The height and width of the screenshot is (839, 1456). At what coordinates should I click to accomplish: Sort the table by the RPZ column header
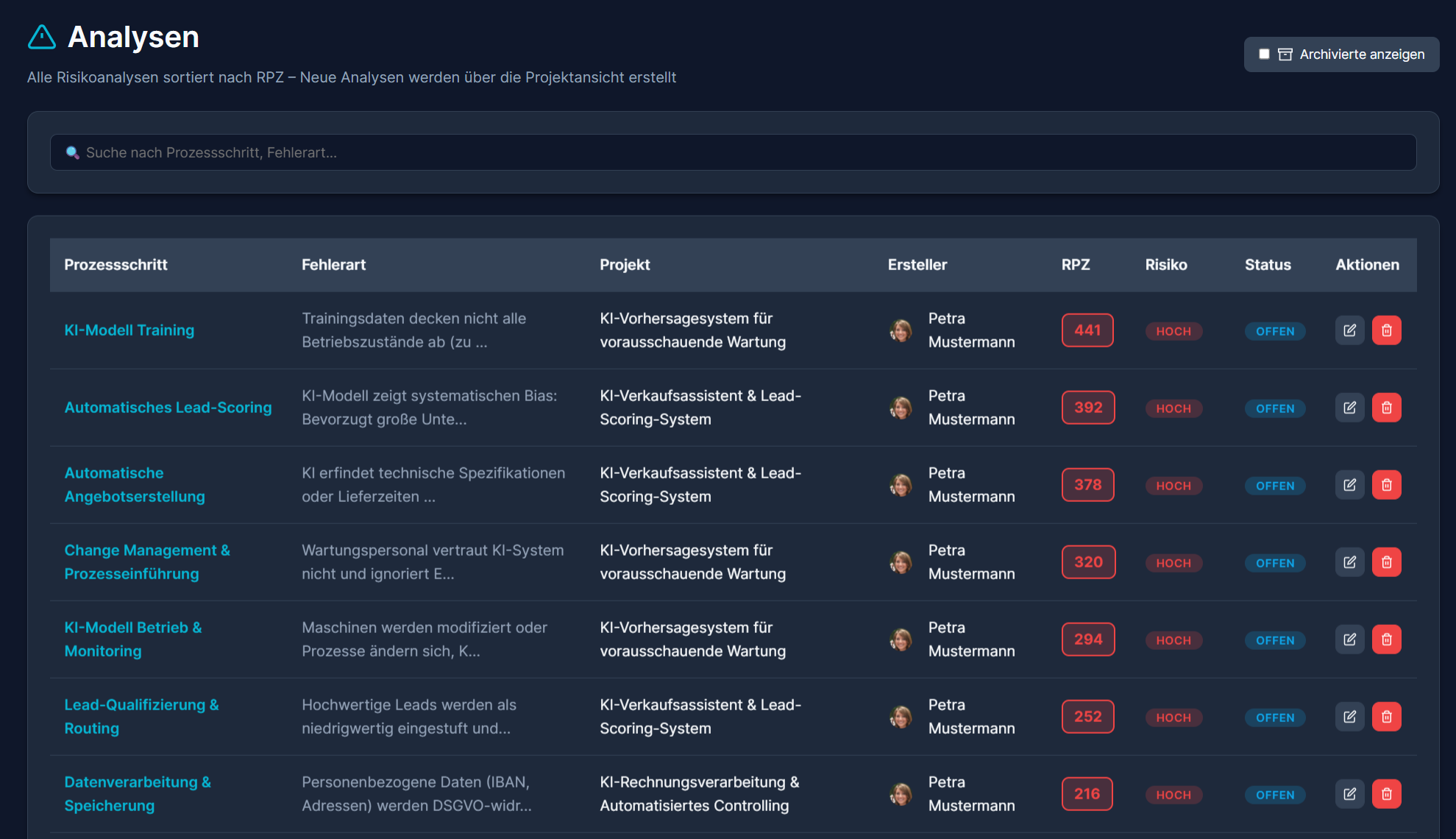[x=1076, y=264]
